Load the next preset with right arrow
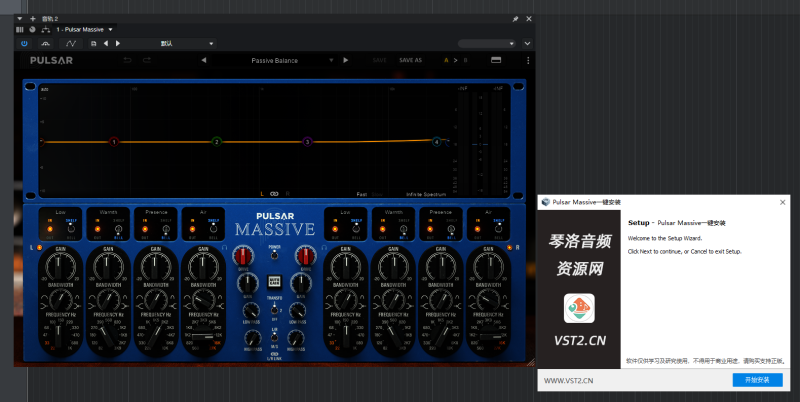Viewport: 800px width, 402px height. [346, 60]
